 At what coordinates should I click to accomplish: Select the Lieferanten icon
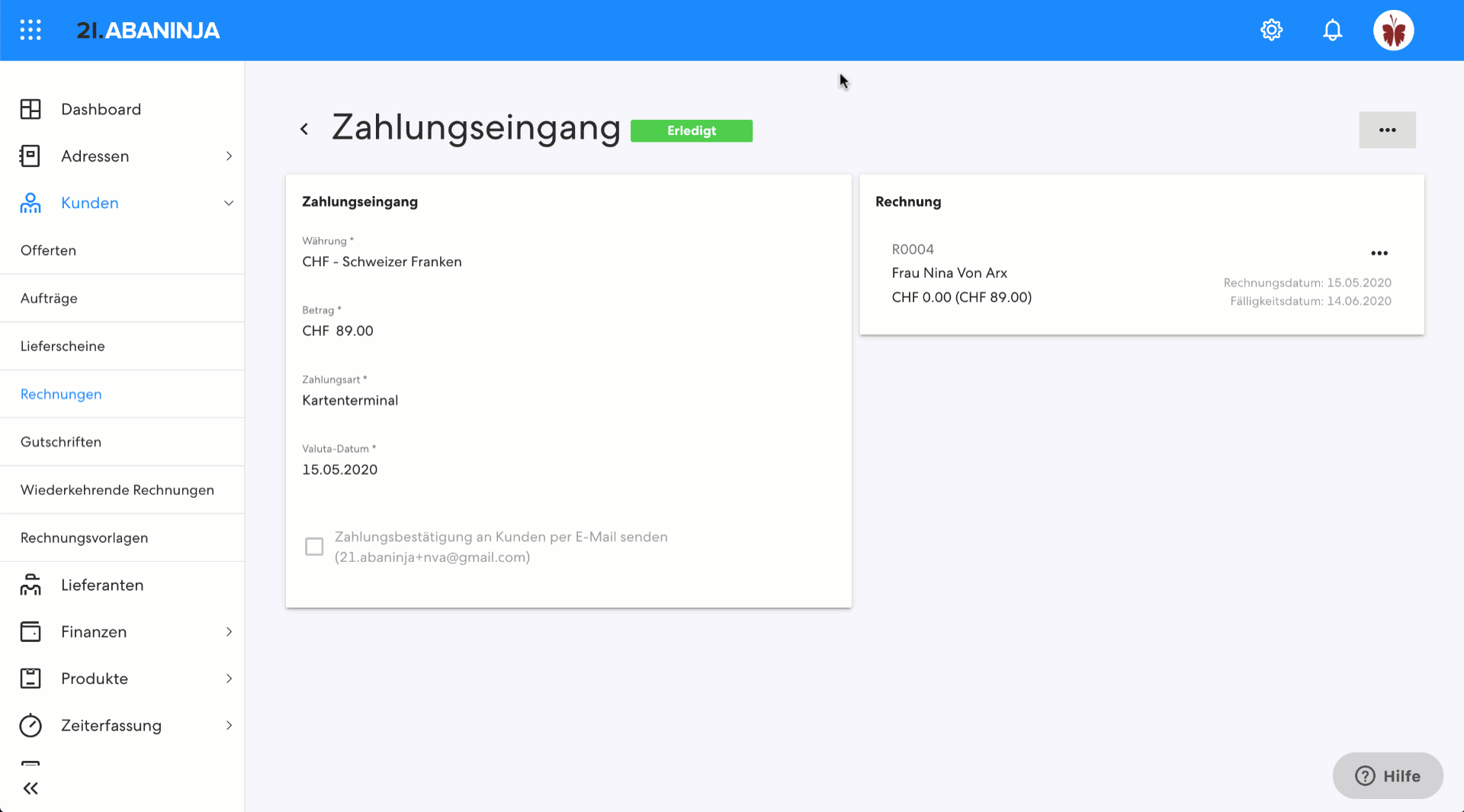(30, 585)
